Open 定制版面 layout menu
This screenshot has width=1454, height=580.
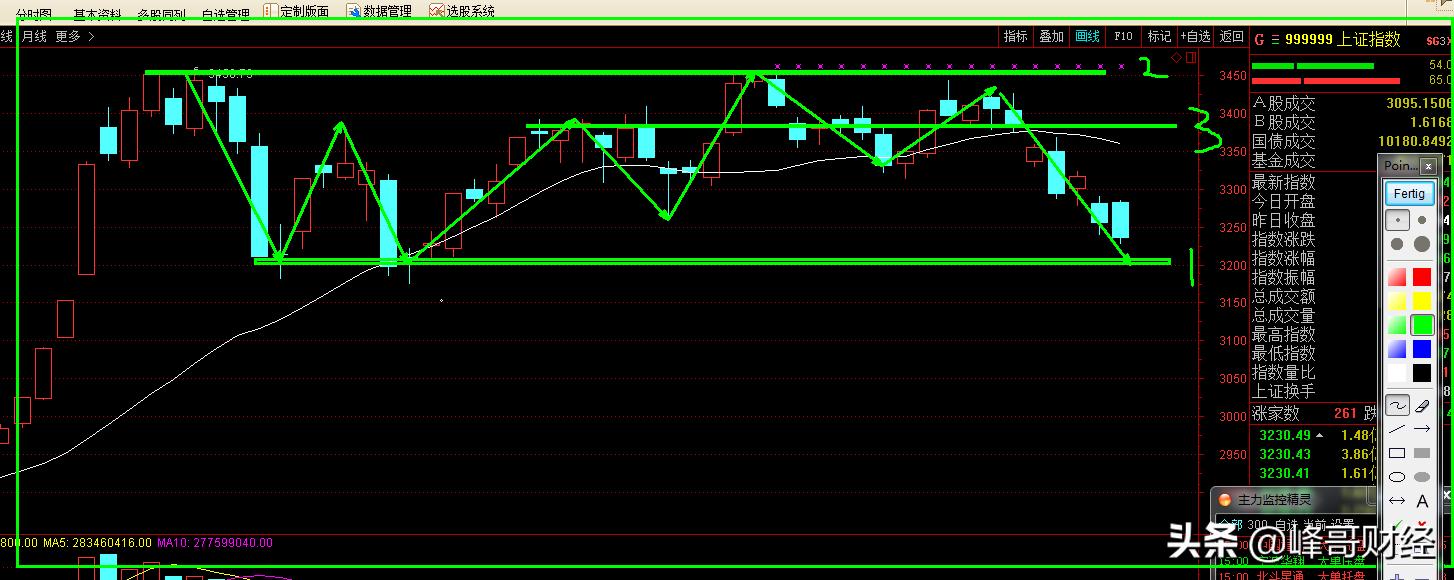coord(304,11)
